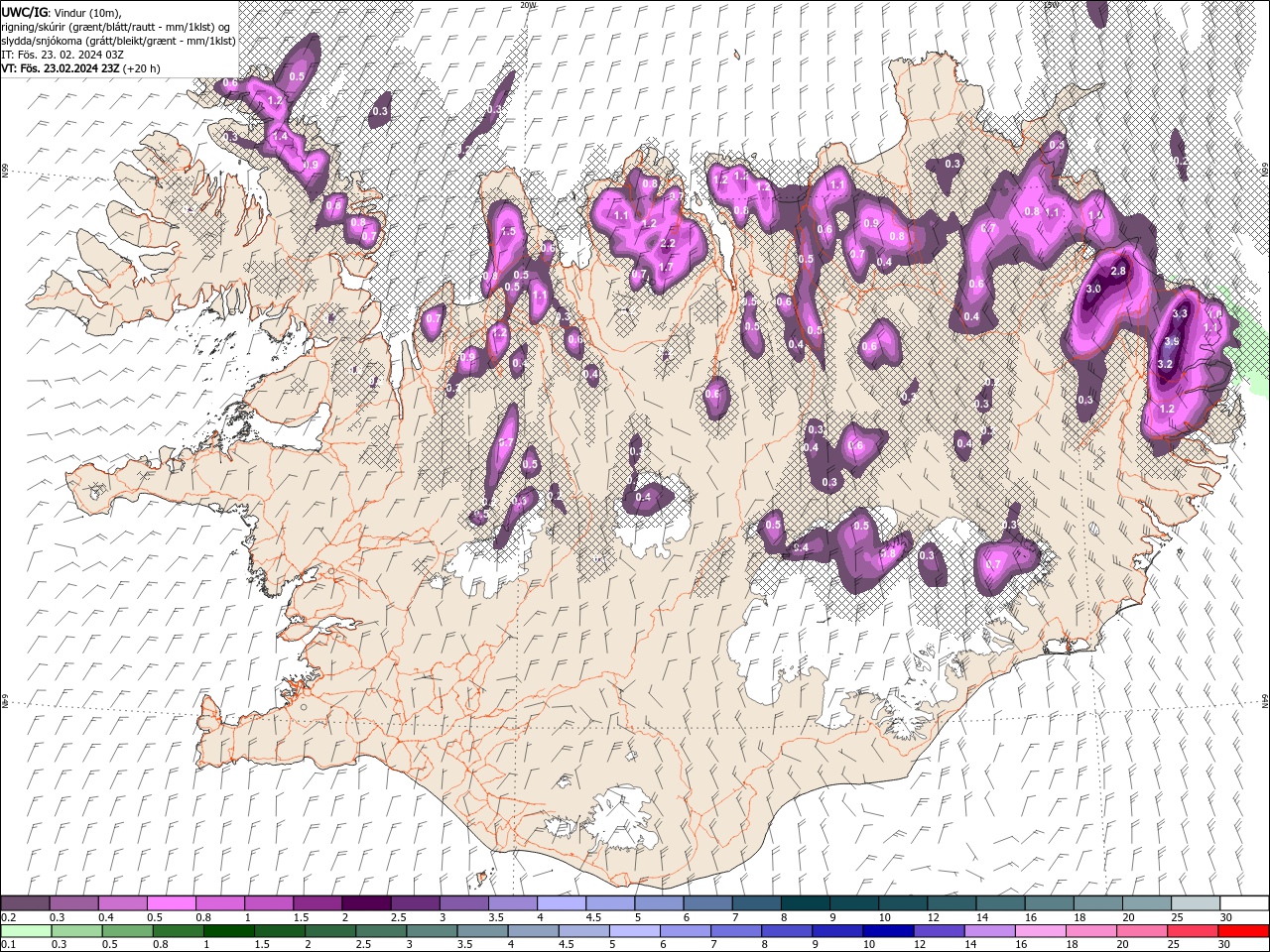Screen dimensions: 1270x952
Task: Click the '2.5' label under the snow legend
Action: coord(399,917)
